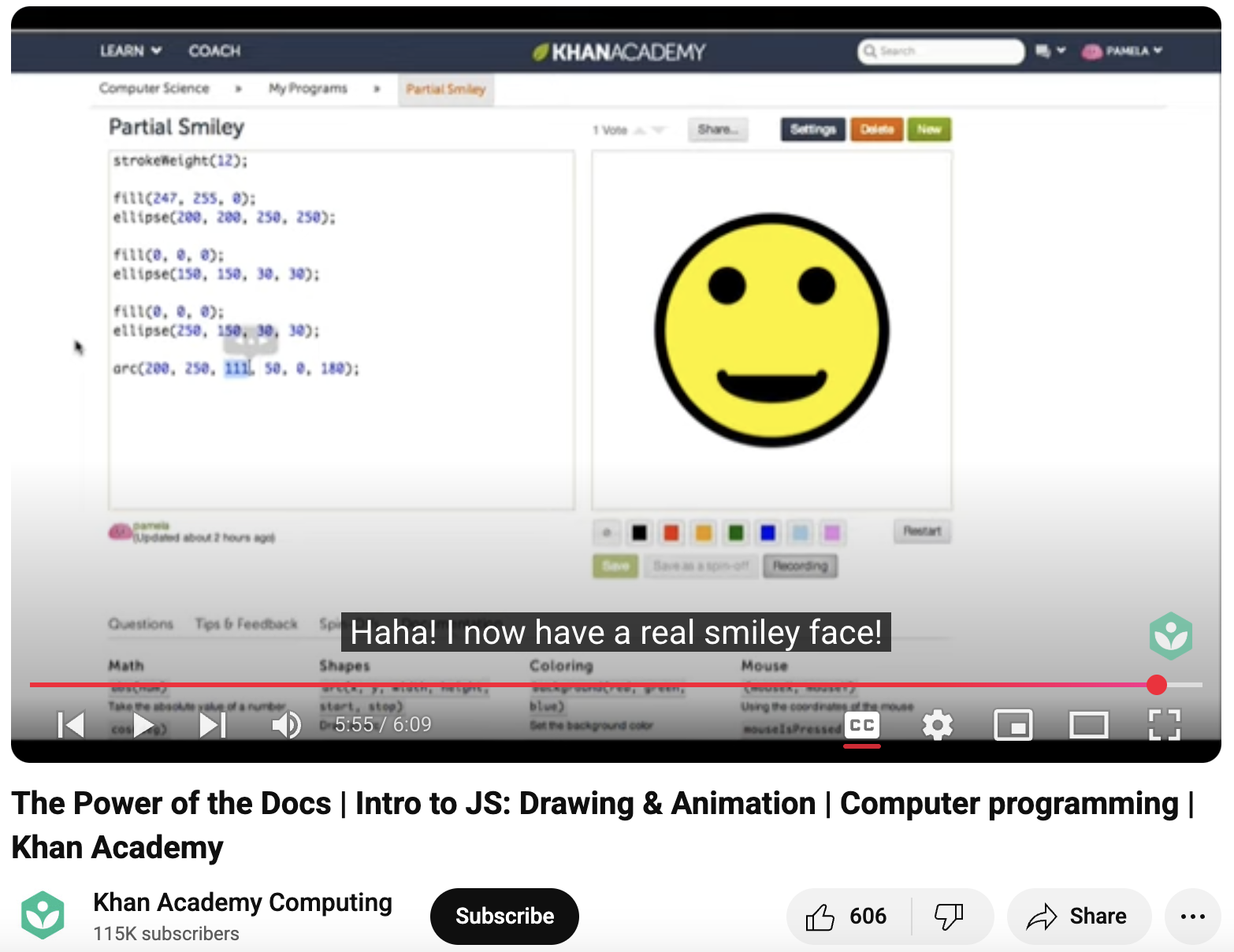Toggle miniplayer mode
The height and width of the screenshot is (952, 1234).
tap(1013, 725)
